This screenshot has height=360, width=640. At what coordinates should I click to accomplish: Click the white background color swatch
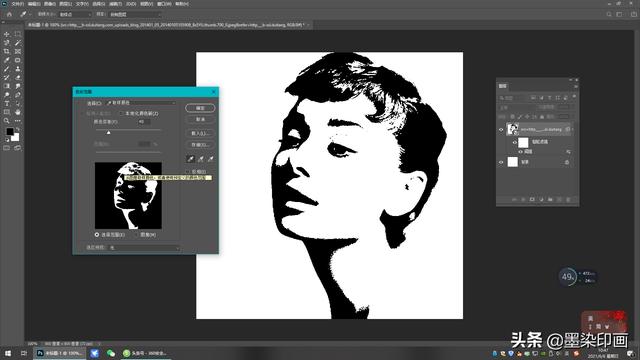16,138
